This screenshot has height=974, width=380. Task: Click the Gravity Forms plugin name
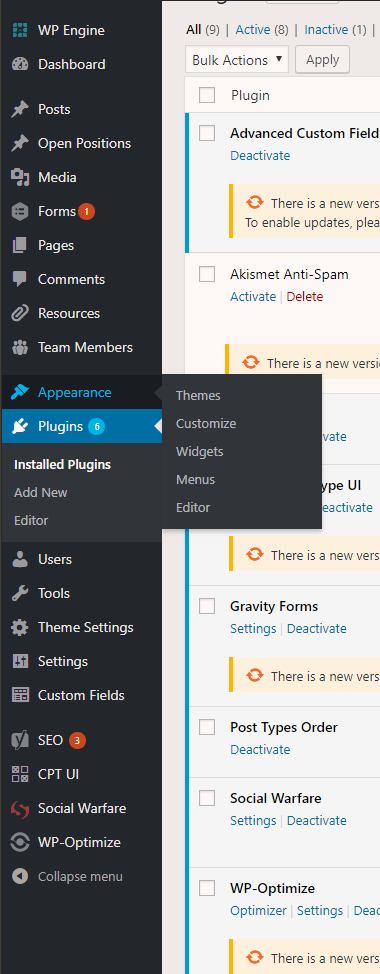tap(274, 606)
